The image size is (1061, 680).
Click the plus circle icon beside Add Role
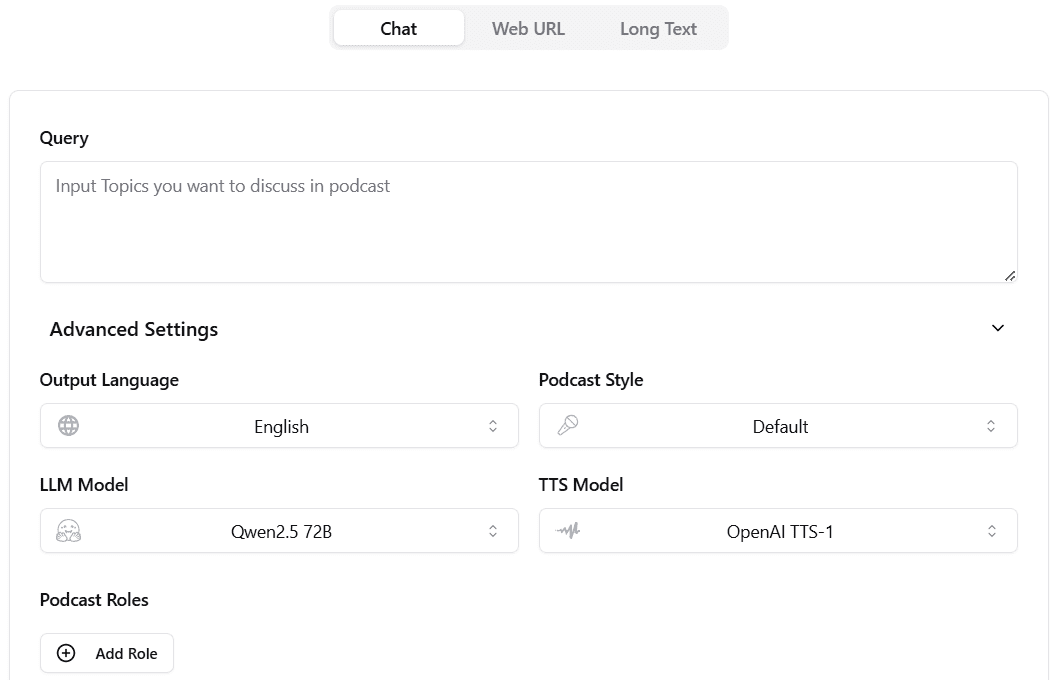(66, 653)
